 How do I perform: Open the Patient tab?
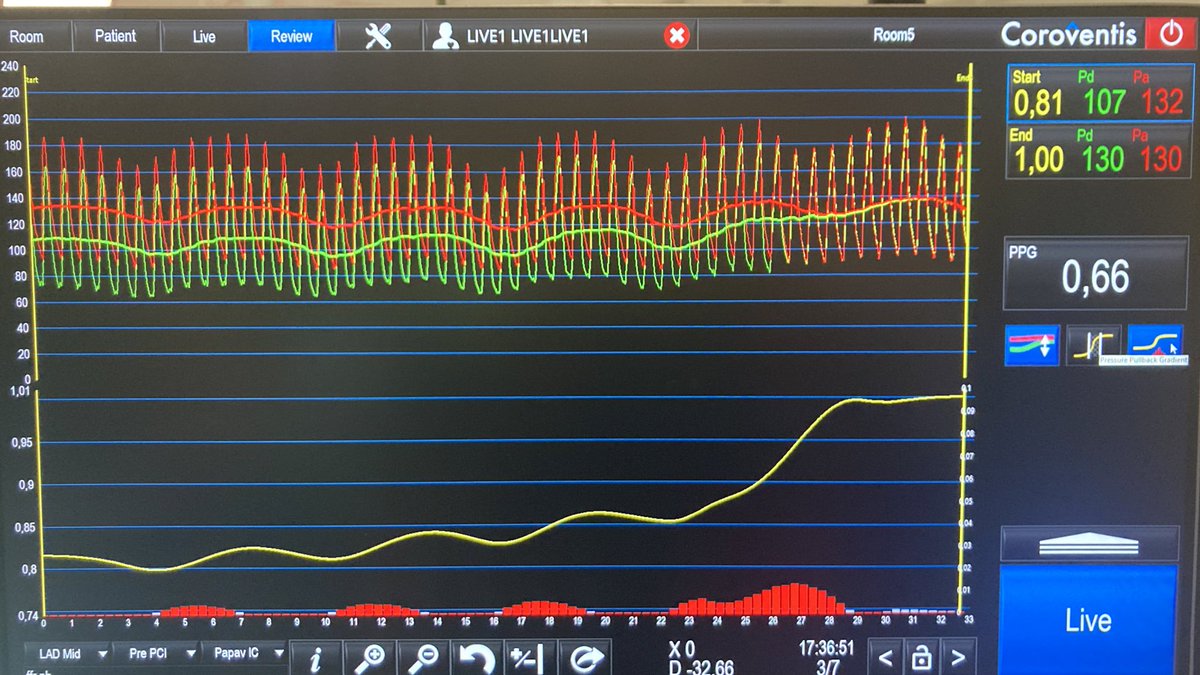tap(116, 36)
